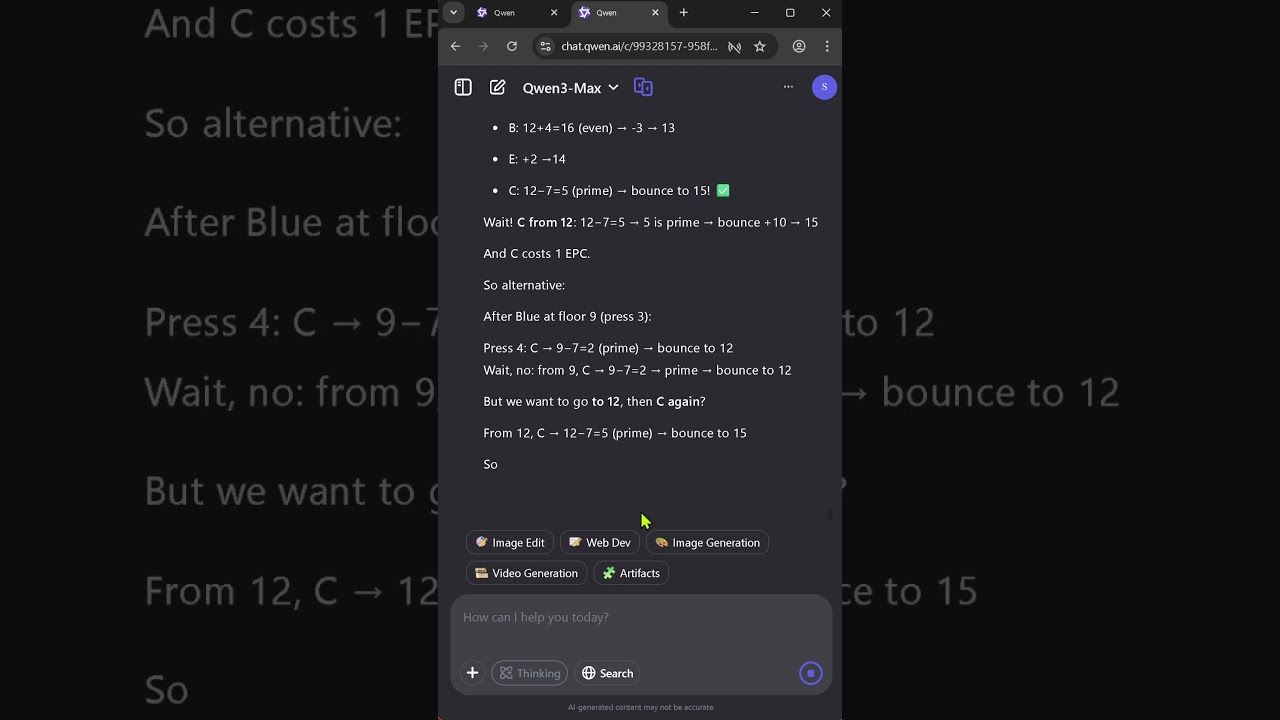Open the three-dot more options menu
The image size is (1280, 720).
[x=788, y=87]
